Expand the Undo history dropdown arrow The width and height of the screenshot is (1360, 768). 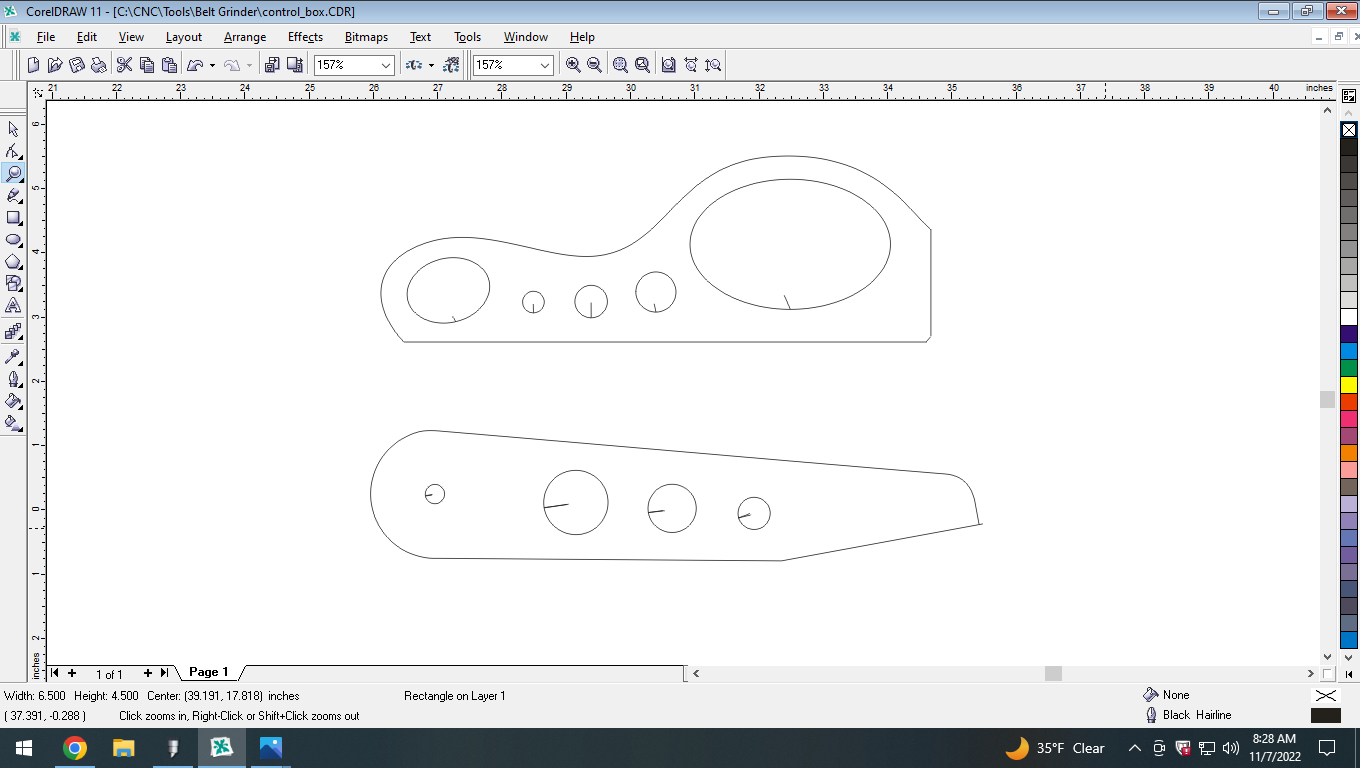coord(211,64)
